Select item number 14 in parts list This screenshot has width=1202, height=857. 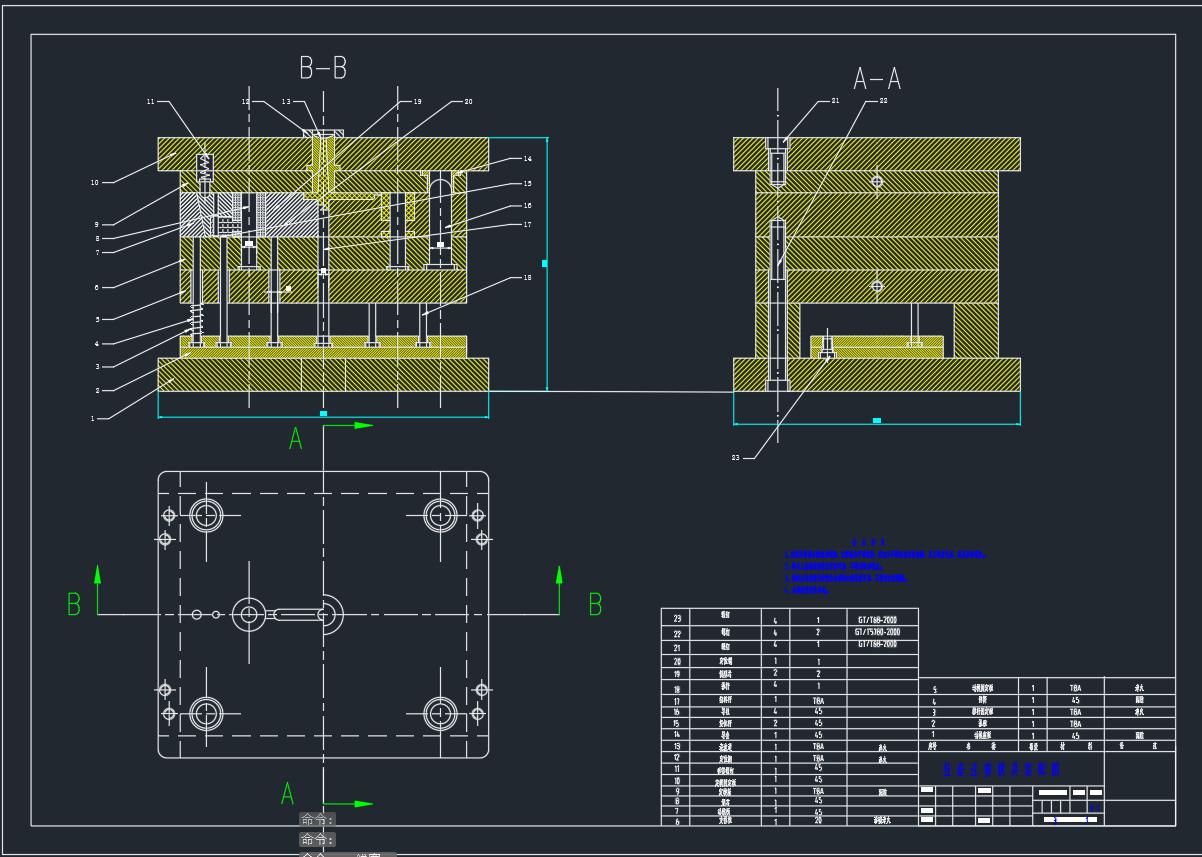tap(678, 735)
